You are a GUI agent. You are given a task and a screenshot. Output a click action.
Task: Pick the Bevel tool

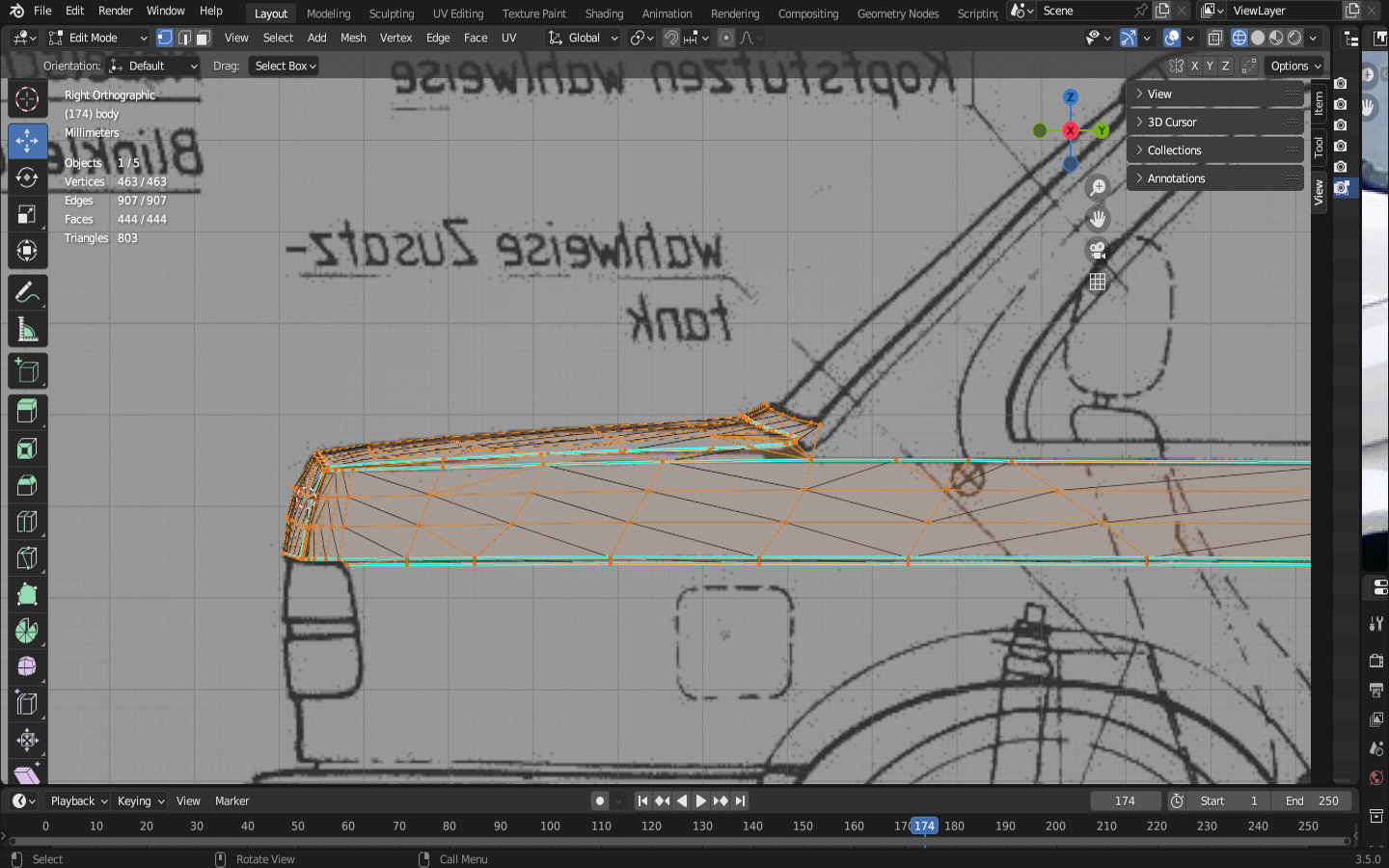pyautogui.click(x=27, y=485)
